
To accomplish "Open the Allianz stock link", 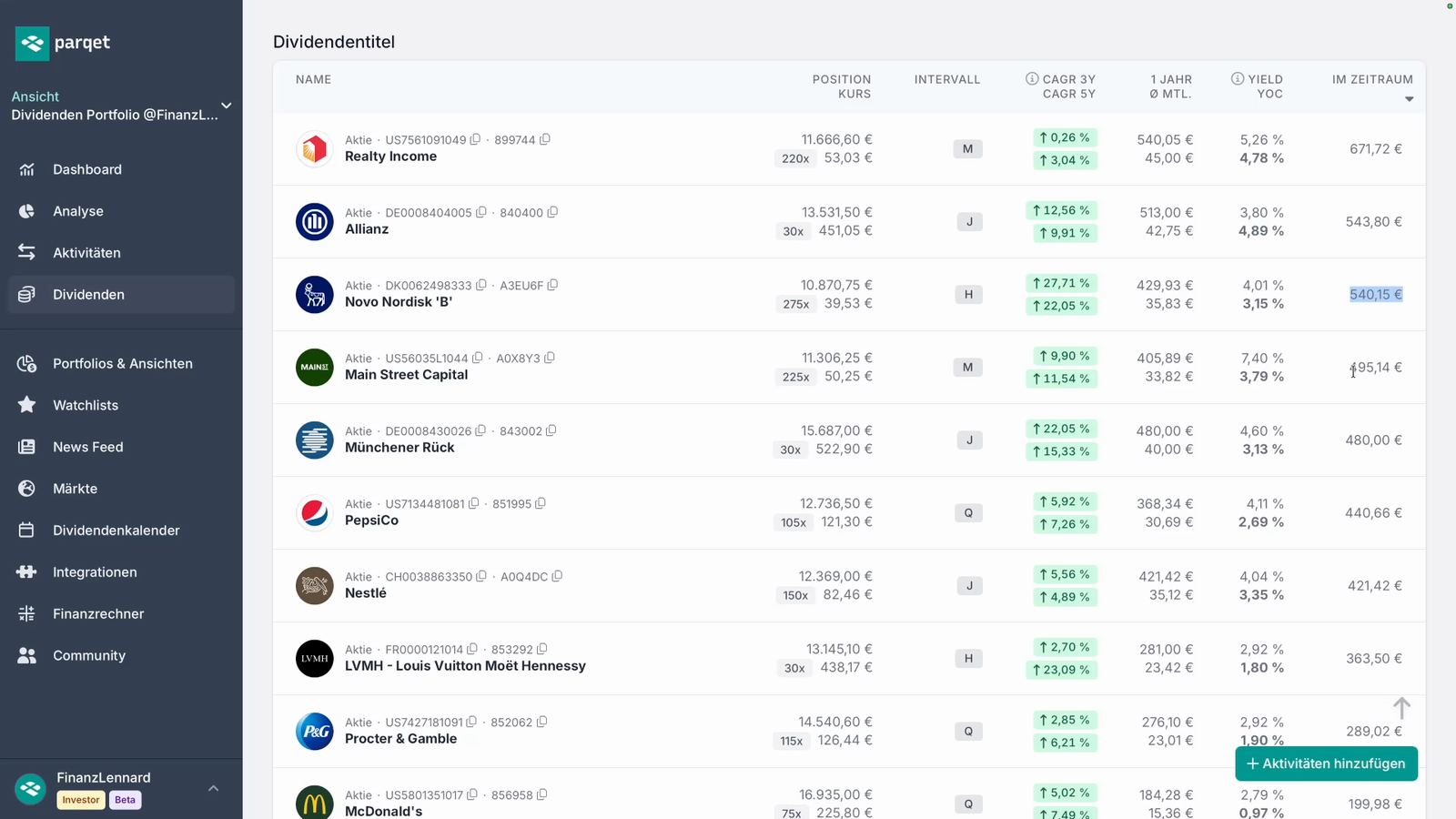I will 367,229.
